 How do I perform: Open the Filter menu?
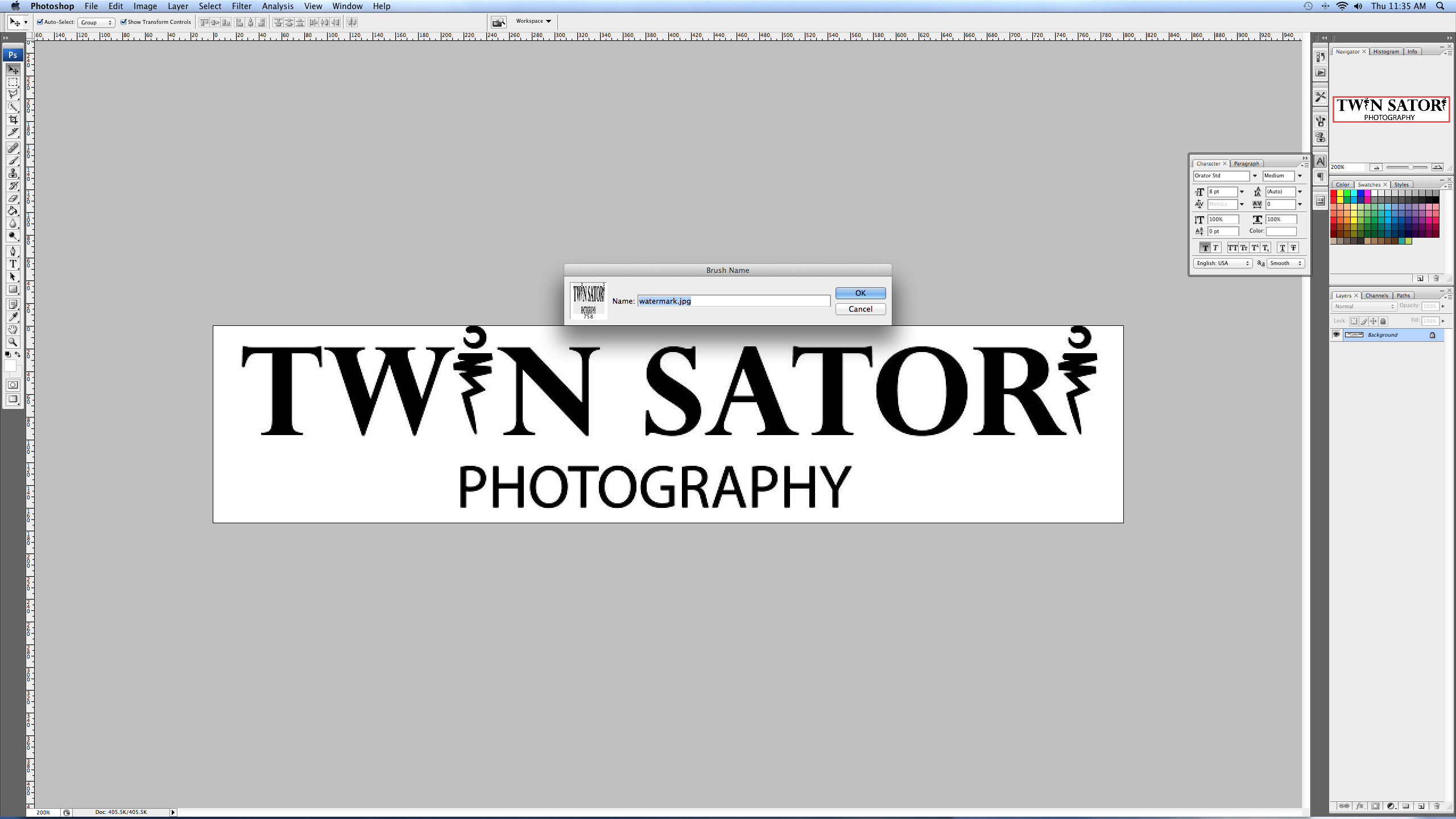[241, 6]
